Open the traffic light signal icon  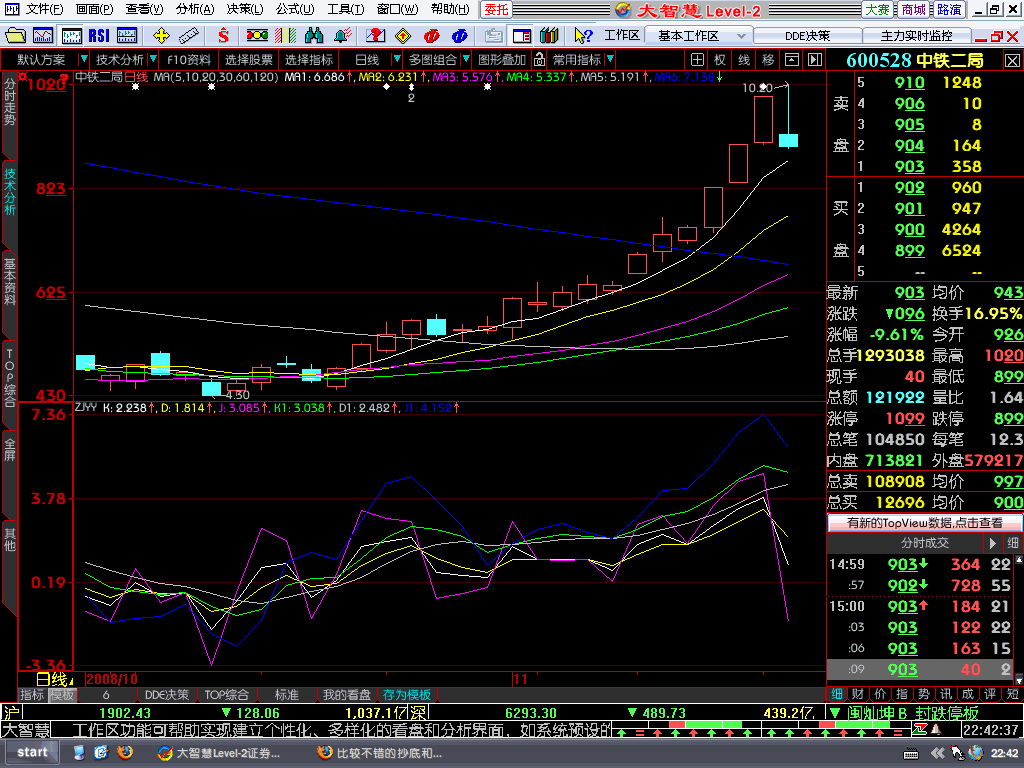click(x=257, y=35)
